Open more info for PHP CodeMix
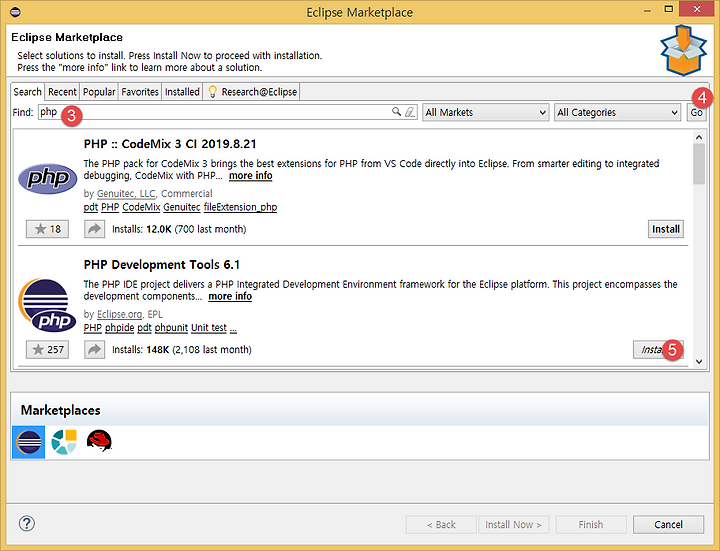This screenshot has width=720, height=551. coord(250,175)
